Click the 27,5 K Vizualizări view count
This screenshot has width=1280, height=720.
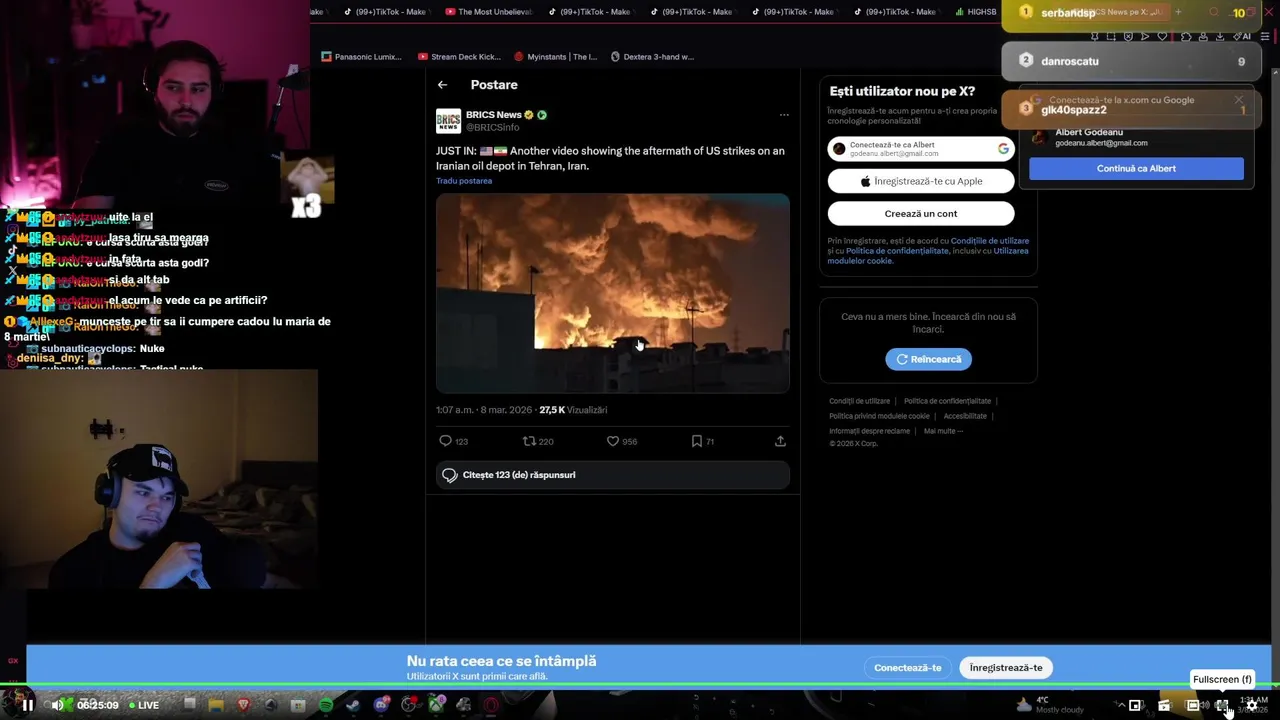573,410
